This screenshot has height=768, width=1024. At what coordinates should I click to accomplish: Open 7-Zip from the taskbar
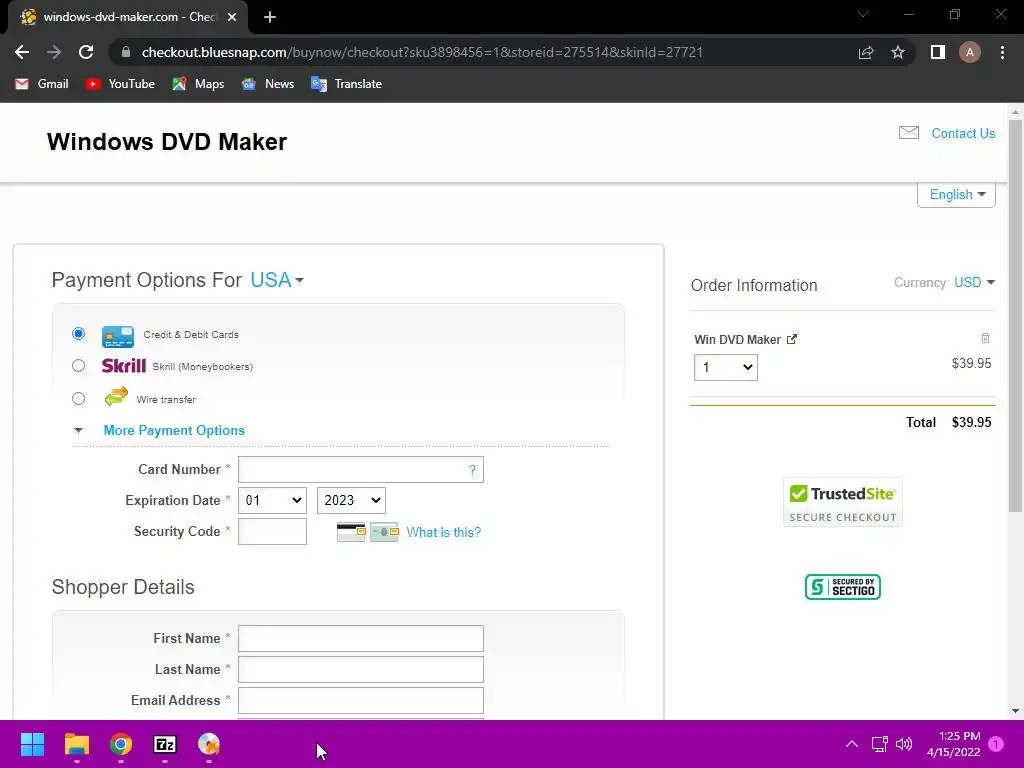pyautogui.click(x=165, y=744)
